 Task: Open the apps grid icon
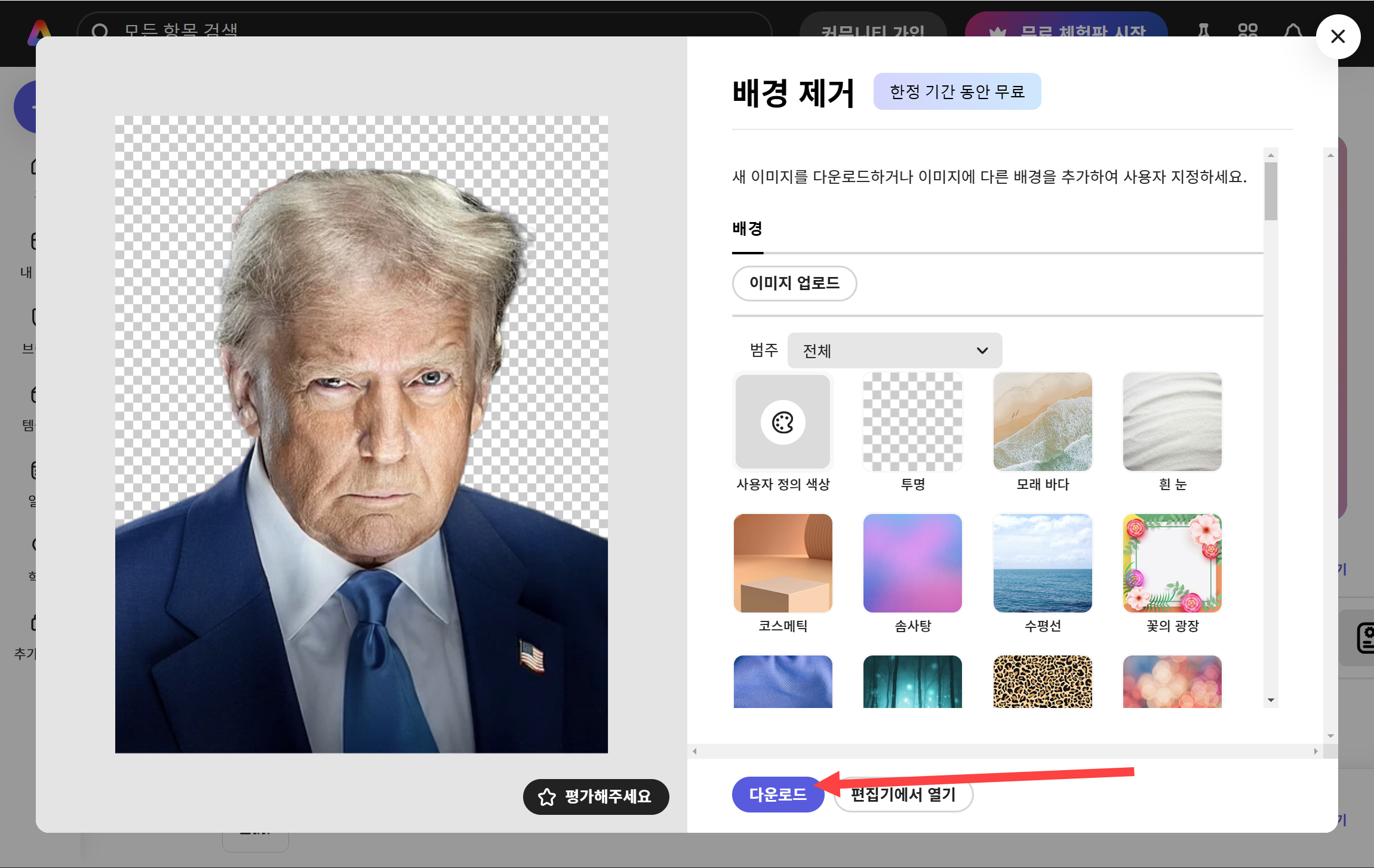pos(1247,30)
